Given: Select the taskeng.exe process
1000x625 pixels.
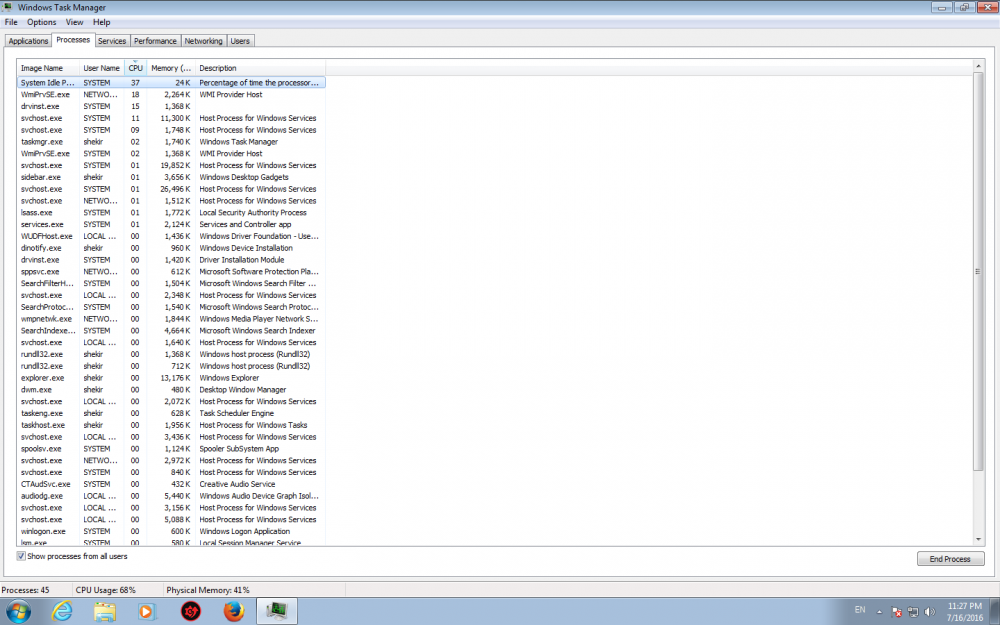Looking at the screenshot, I should point(171,413).
